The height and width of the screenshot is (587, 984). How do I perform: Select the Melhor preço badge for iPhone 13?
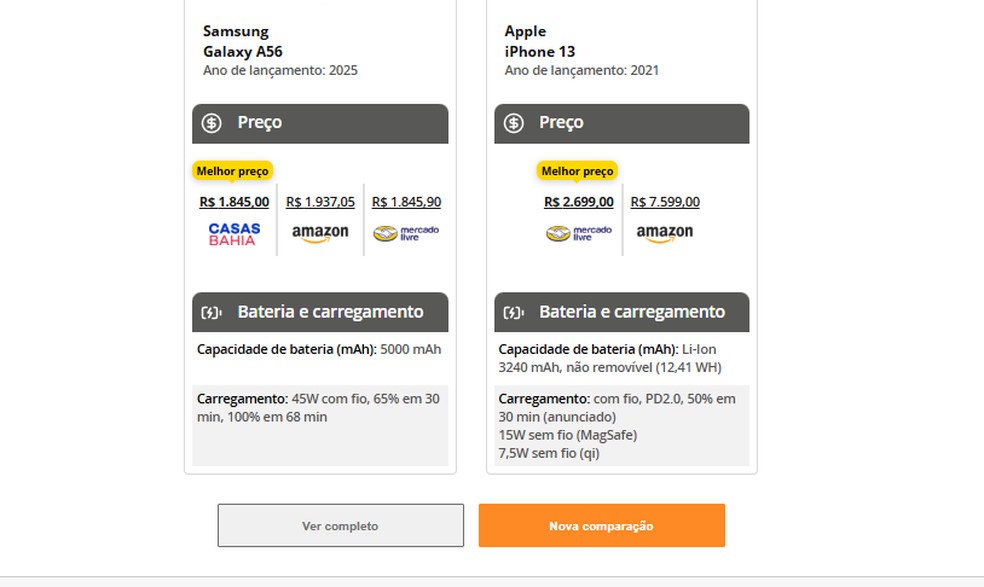coord(578,171)
